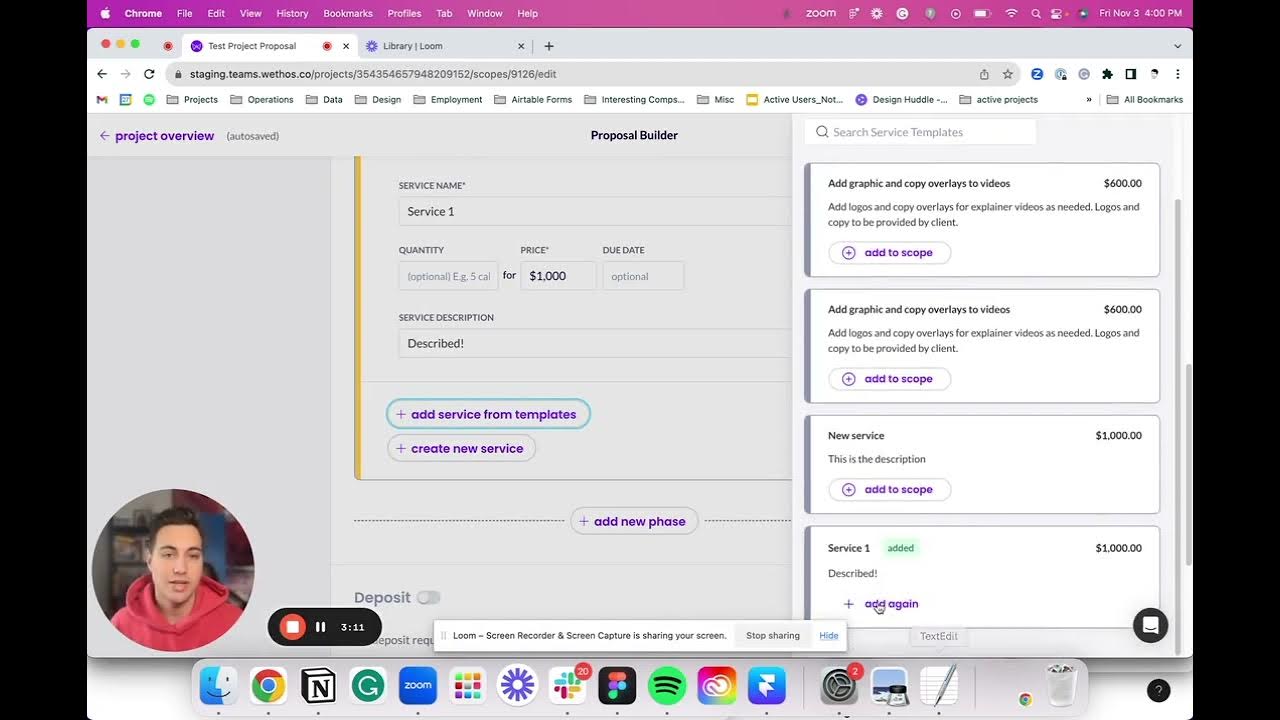The width and height of the screenshot is (1280, 720).
Task: Open the Bookmarks menu in the menu bar
Action: point(347,13)
